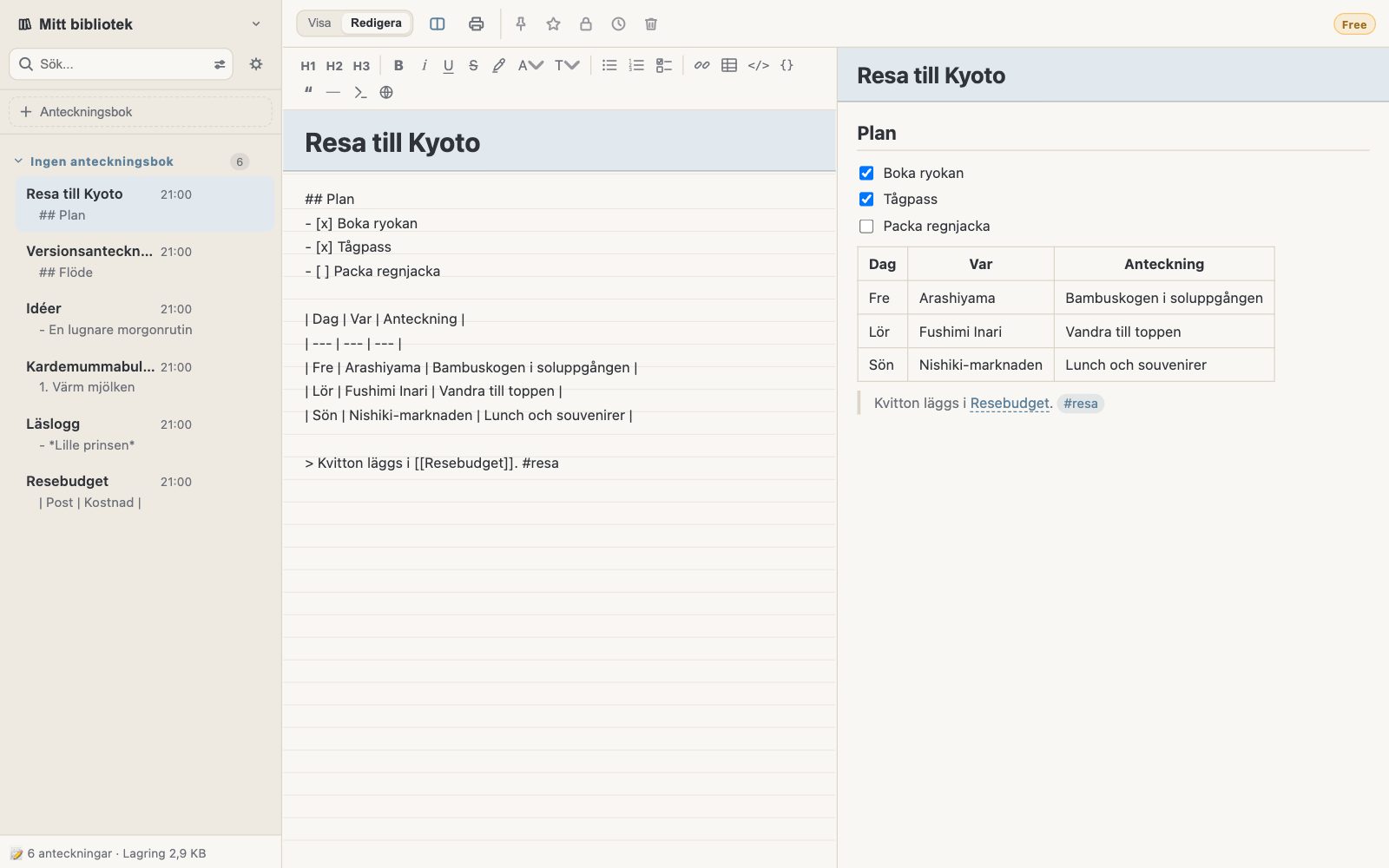Uncheck the Boka ryokan checkbox
Viewport: 1389px width, 868px height.
pyautogui.click(x=866, y=173)
